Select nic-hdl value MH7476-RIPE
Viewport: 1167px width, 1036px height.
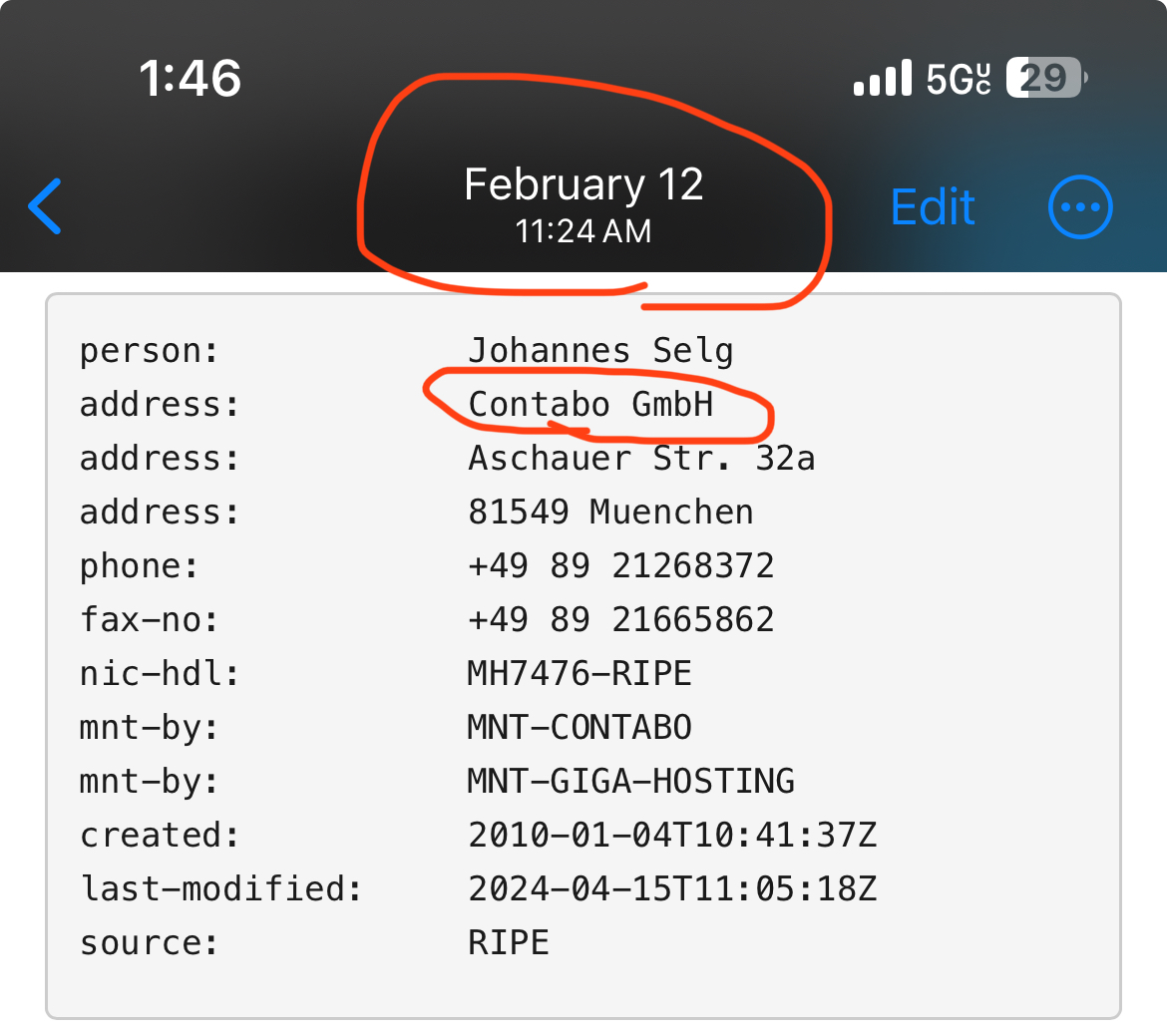(x=580, y=673)
